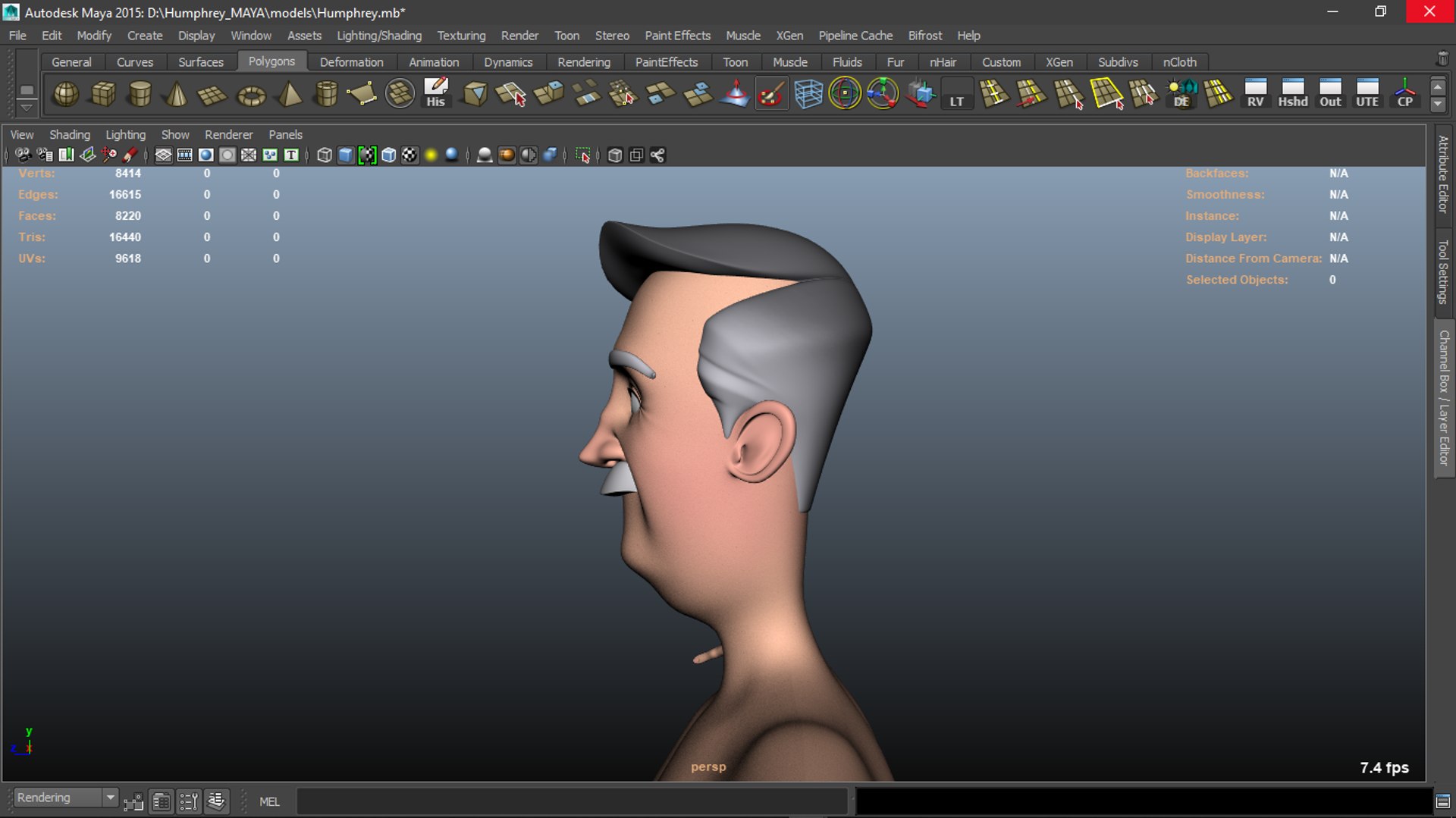
Task: Open the viewport Renderer menu
Action: 228,134
